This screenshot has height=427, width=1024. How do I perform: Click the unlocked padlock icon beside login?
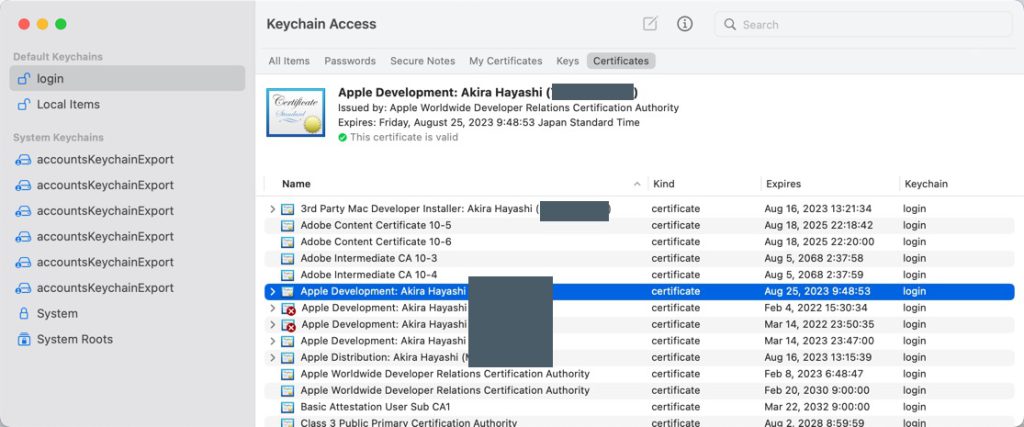pos(24,78)
